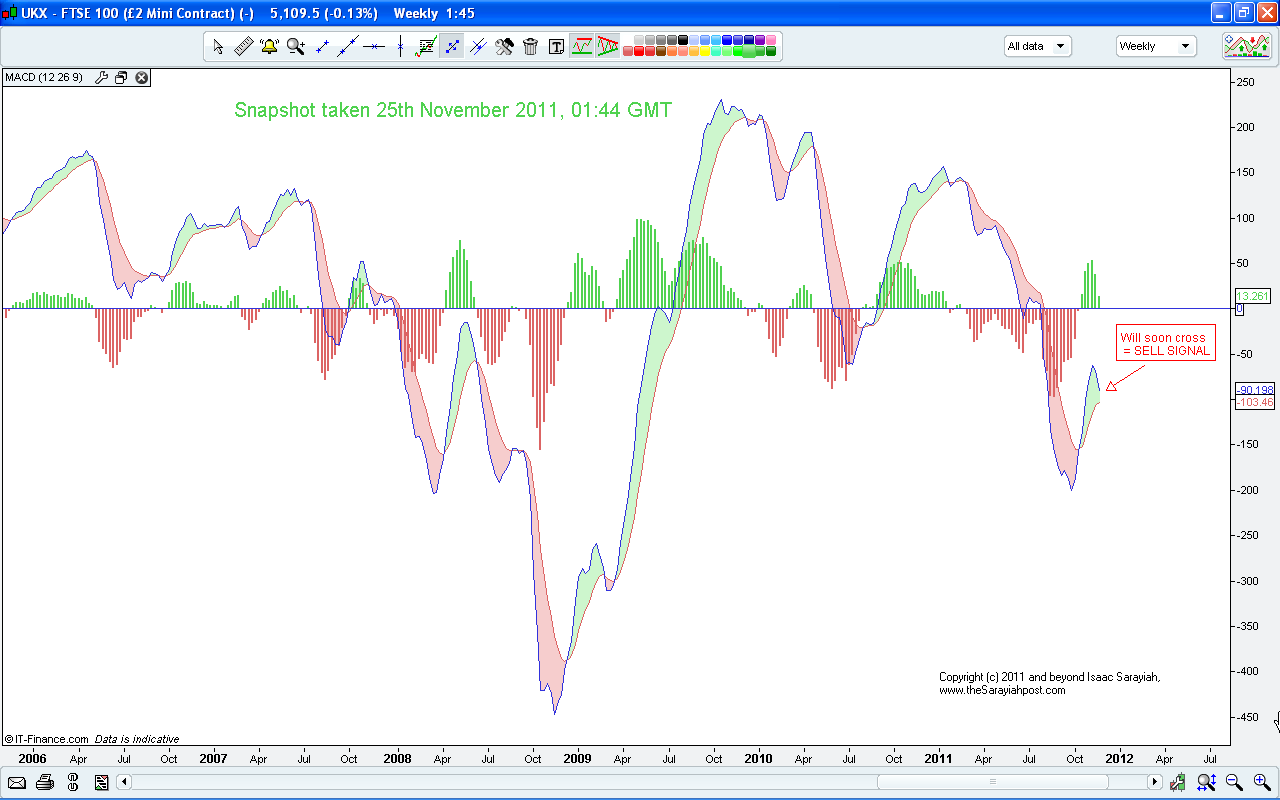Choose the horizontal line tool

(374, 45)
